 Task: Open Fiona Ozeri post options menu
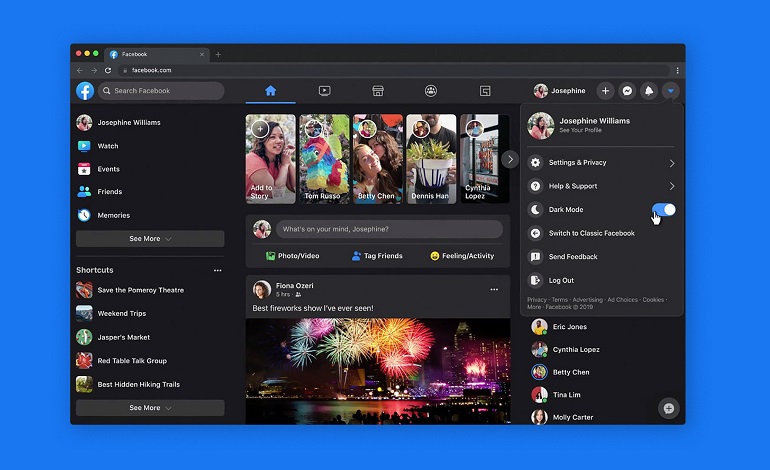pos(494,290)
